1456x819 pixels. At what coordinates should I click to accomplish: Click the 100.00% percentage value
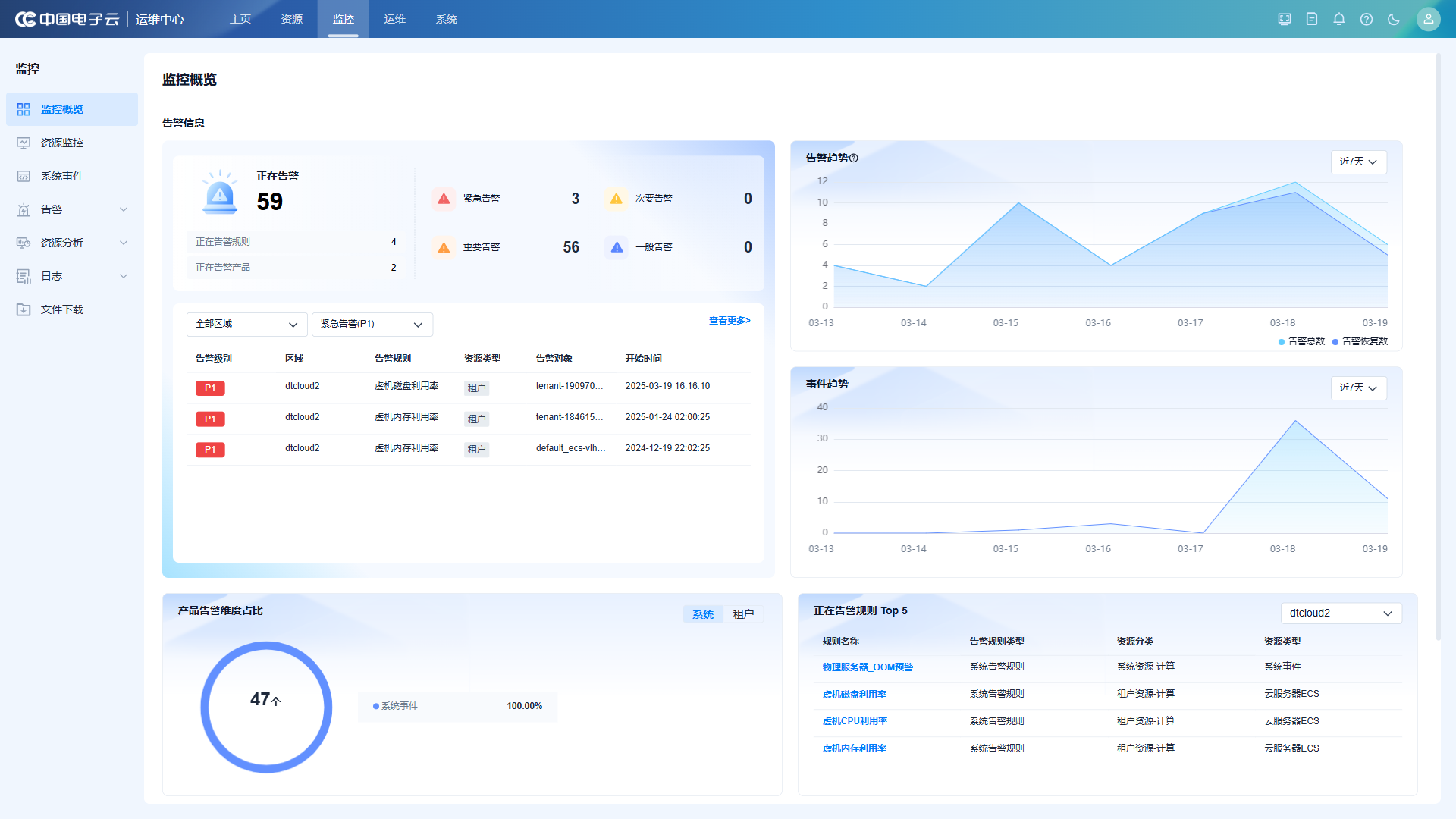525,706
